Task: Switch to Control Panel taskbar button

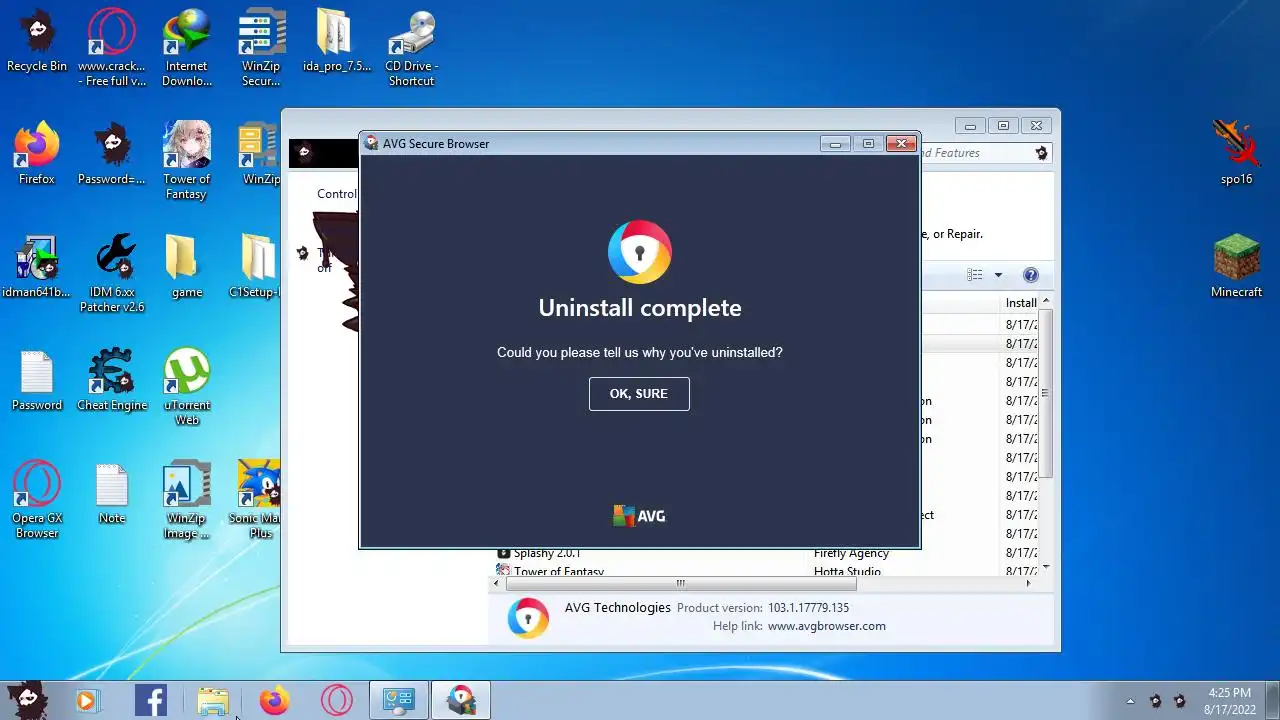Action: click(399, 700)
